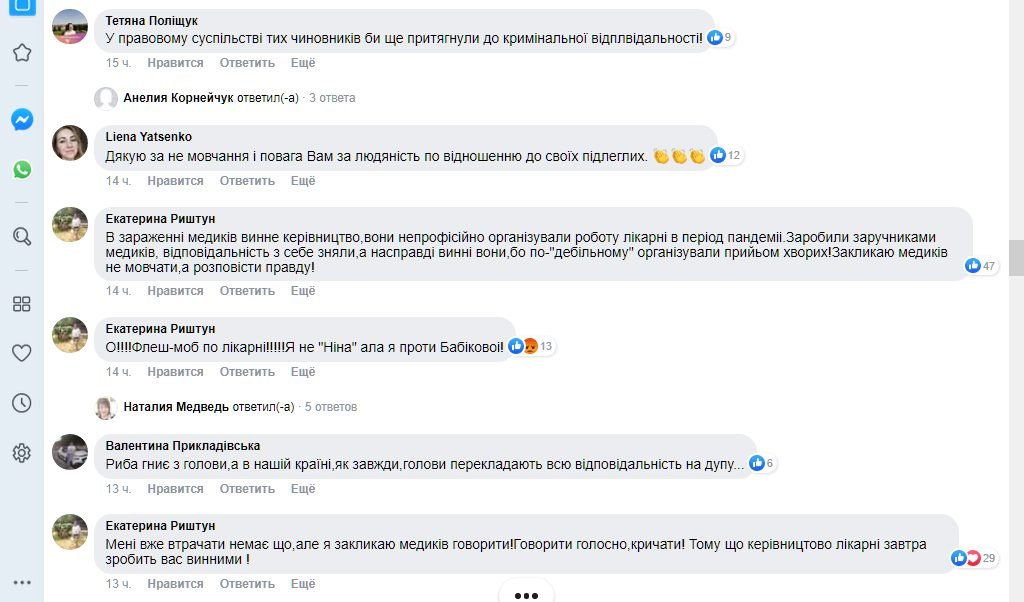Viewport: 1024px width, 602px height.
Task: View reactions count 47 on comment
Action: coord(981,265)
